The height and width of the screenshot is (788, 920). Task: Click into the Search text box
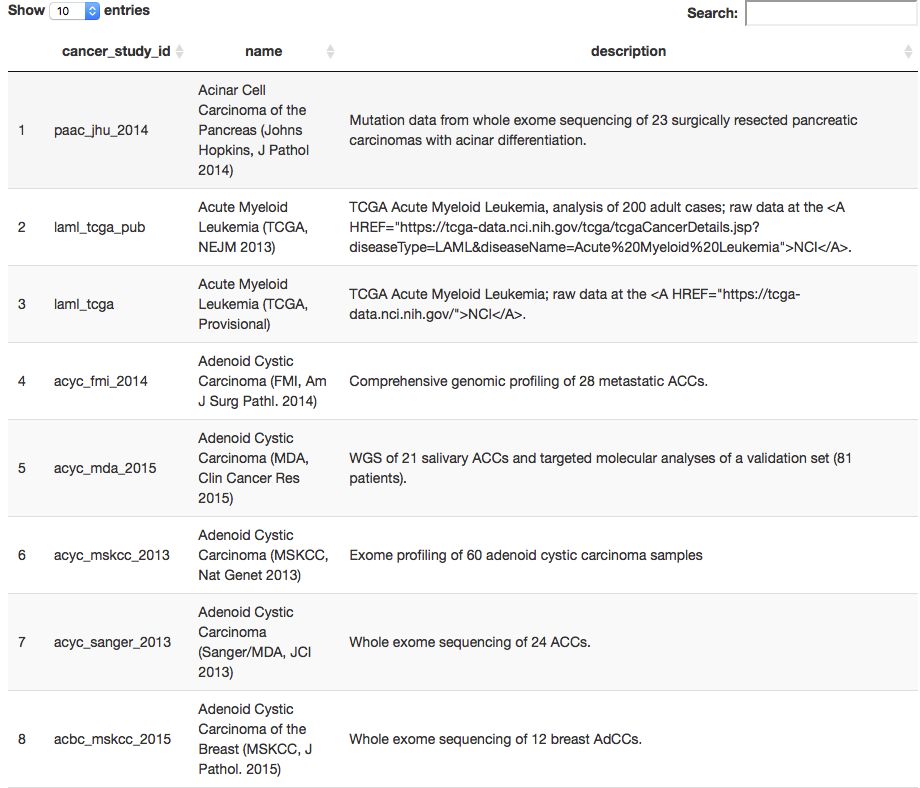[x=830, y=13]
